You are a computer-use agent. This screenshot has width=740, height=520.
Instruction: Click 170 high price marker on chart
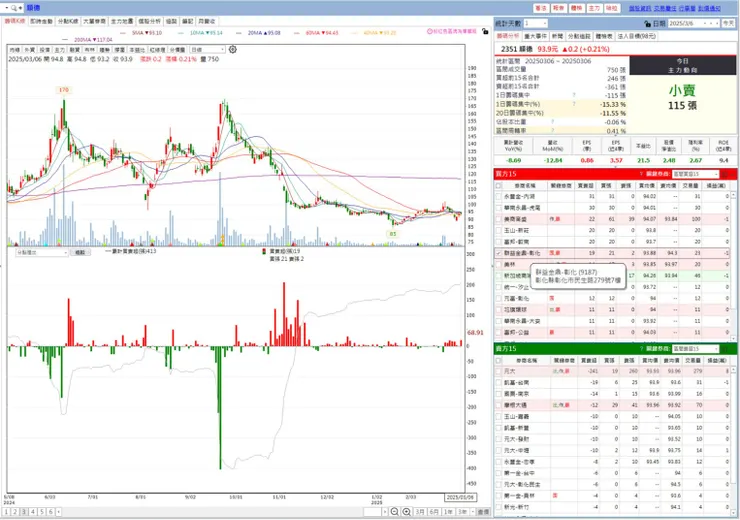coord(63,90)
